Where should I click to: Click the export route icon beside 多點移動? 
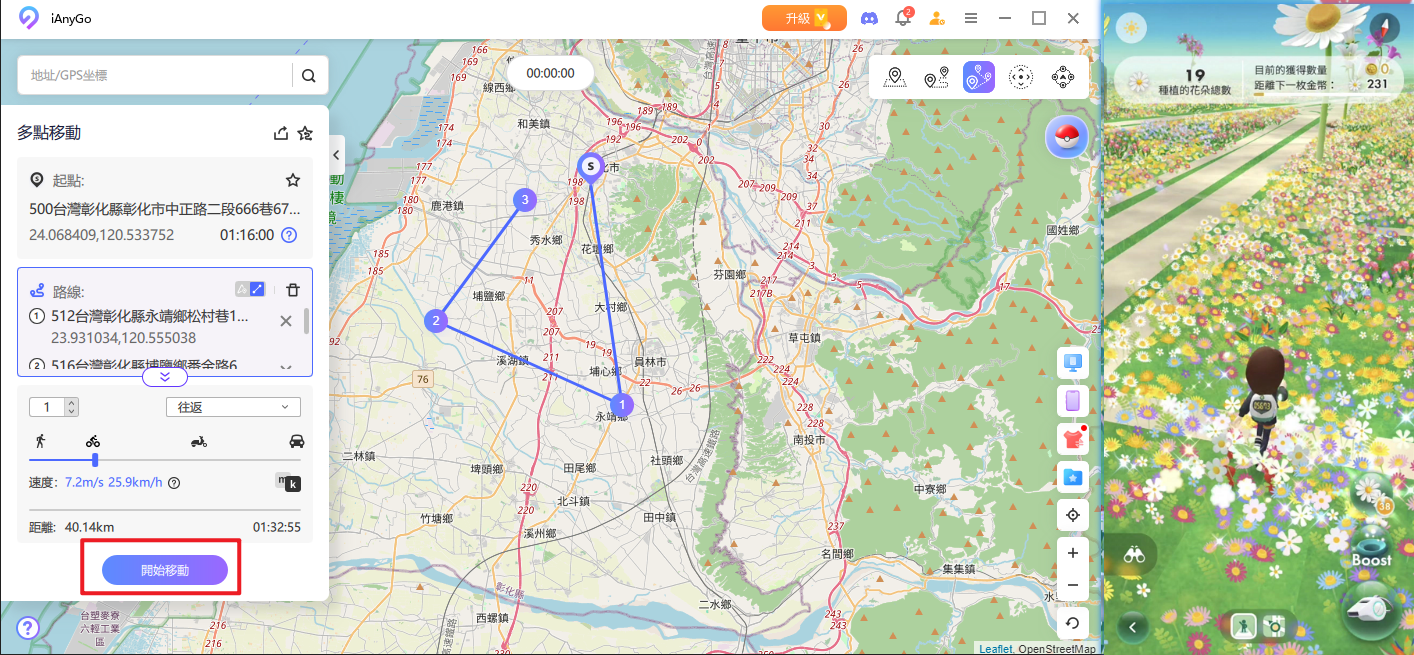click(x=281, y=133)
